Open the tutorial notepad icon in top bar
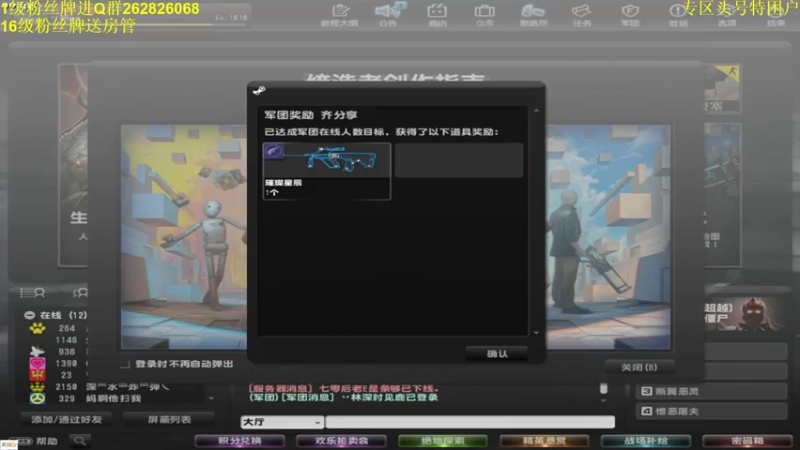The width and height of the screenshot is (800, 450). point(340,11)
